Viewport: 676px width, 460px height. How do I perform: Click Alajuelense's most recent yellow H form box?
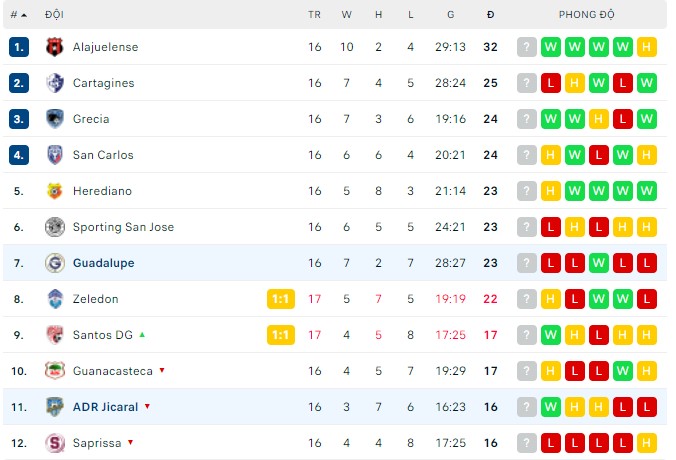pyautogui.click(x=646, y=47)
